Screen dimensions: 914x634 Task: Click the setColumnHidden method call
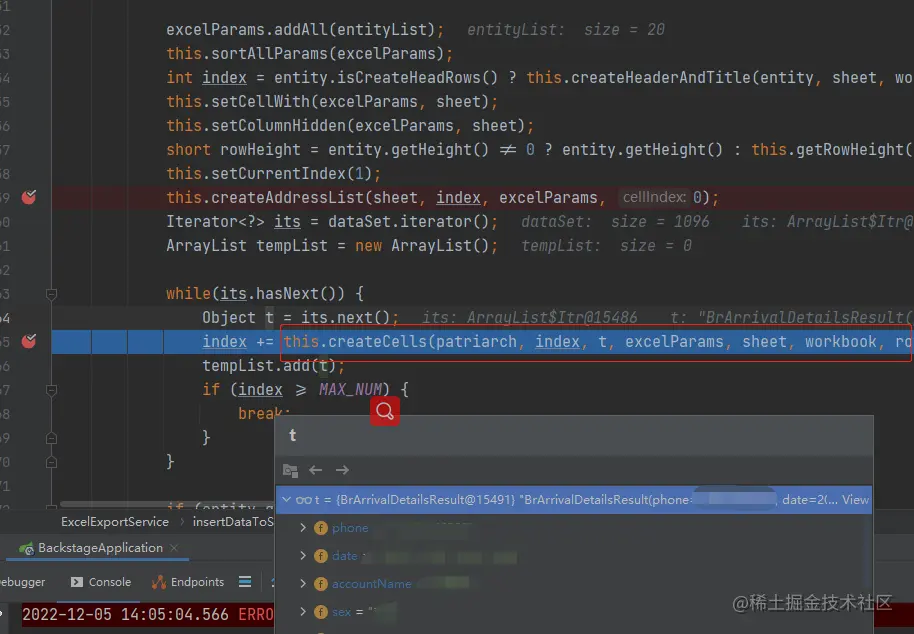click(x=279, y=125)
